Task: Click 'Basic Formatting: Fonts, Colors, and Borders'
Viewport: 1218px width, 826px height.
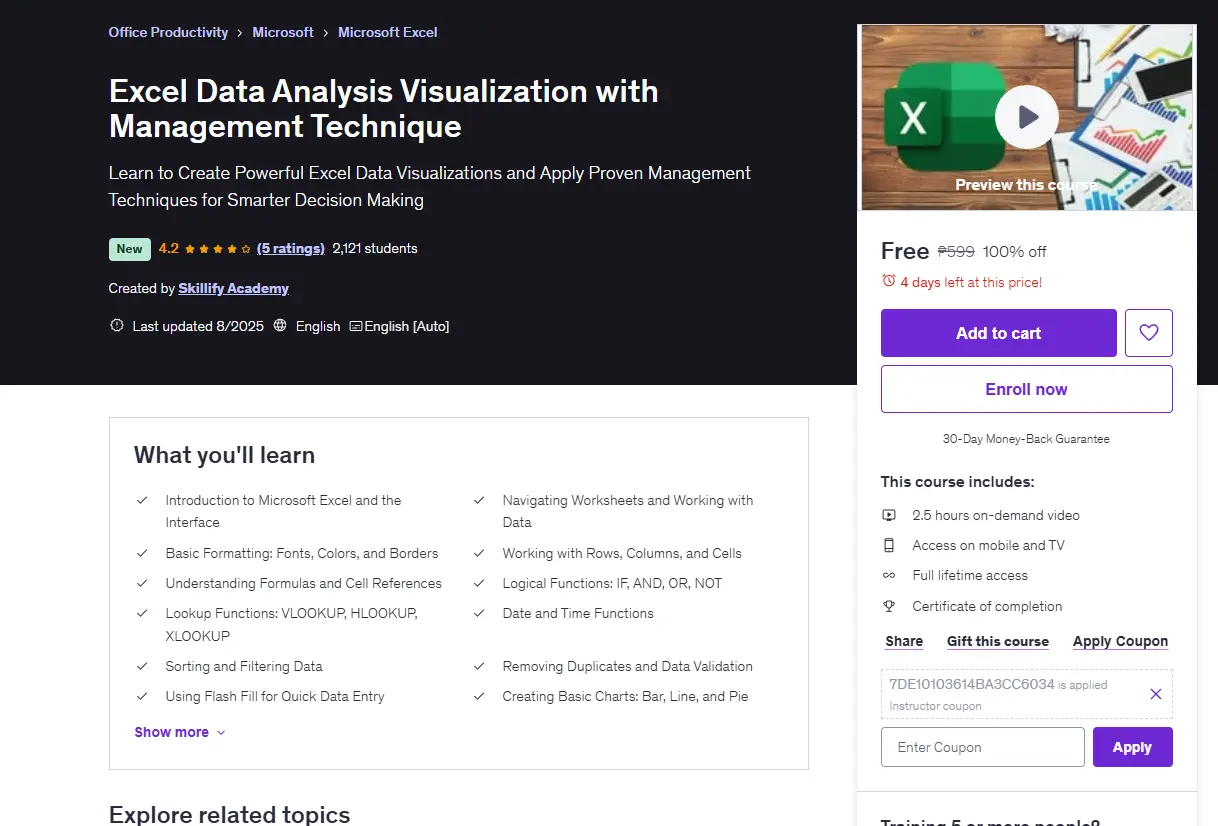Action: 302,553
